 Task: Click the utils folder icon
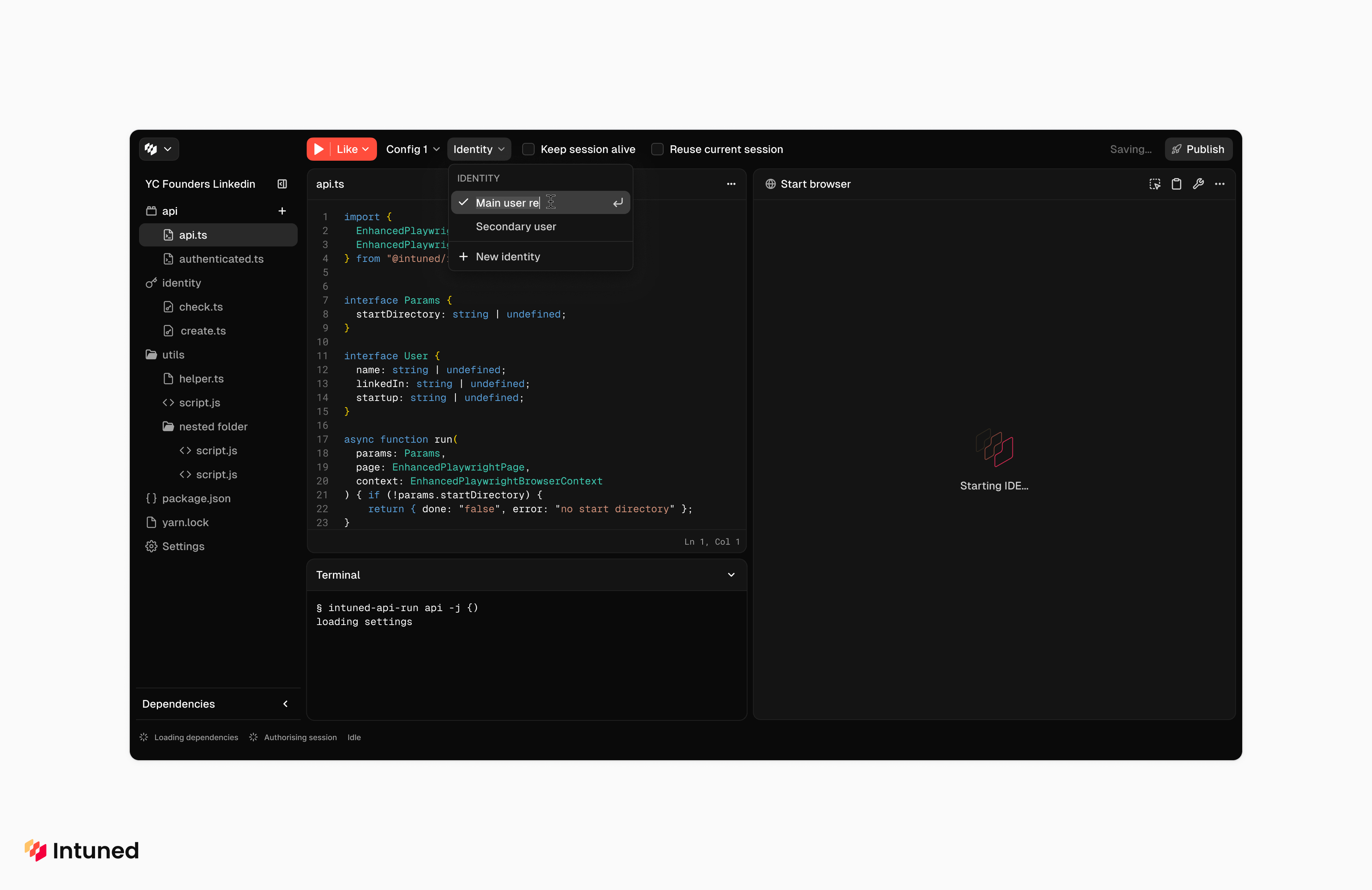pos(152,355)
